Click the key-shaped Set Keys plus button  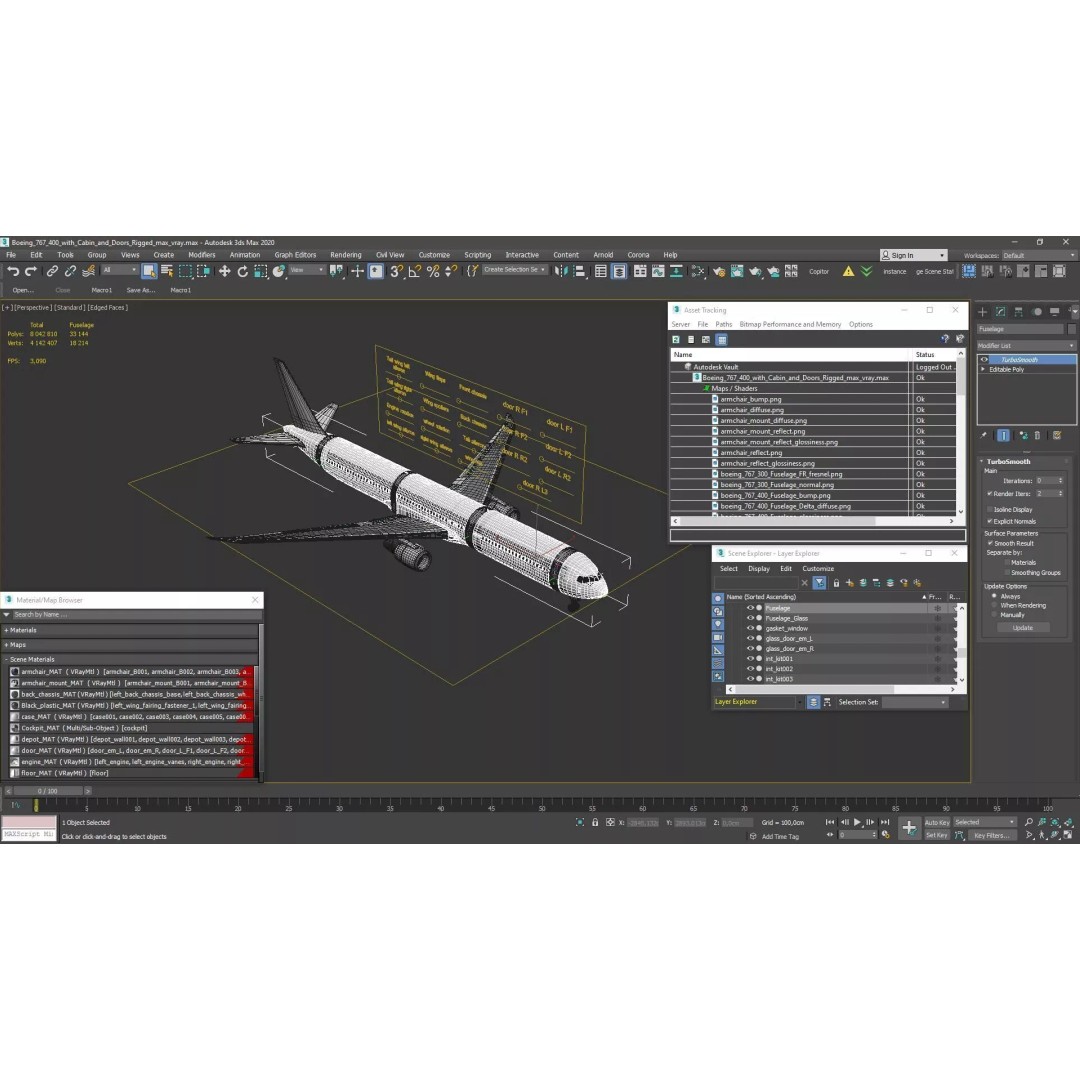(x=909, y=828)
